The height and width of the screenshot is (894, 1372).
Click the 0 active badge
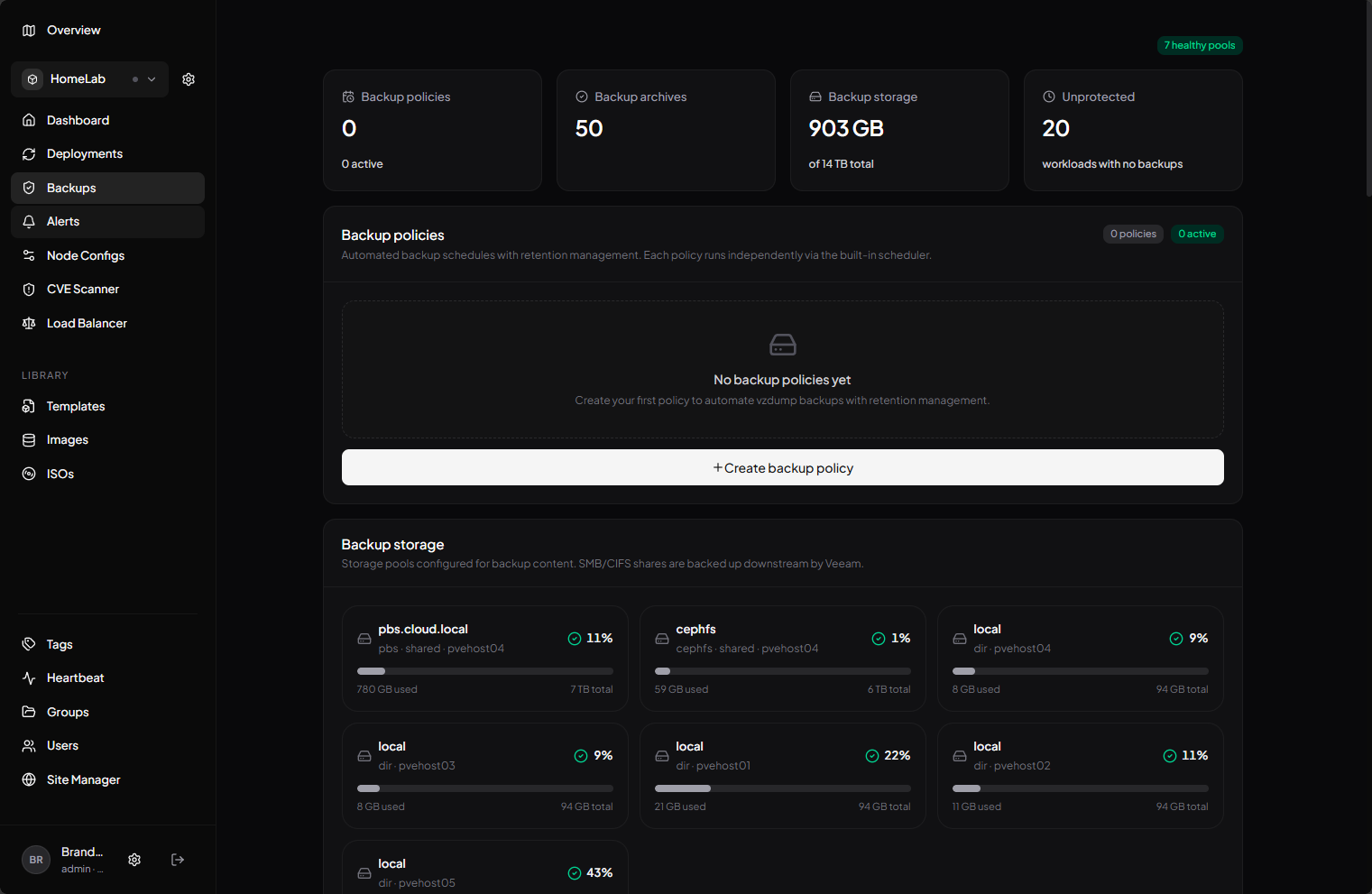click(1197, 235)
